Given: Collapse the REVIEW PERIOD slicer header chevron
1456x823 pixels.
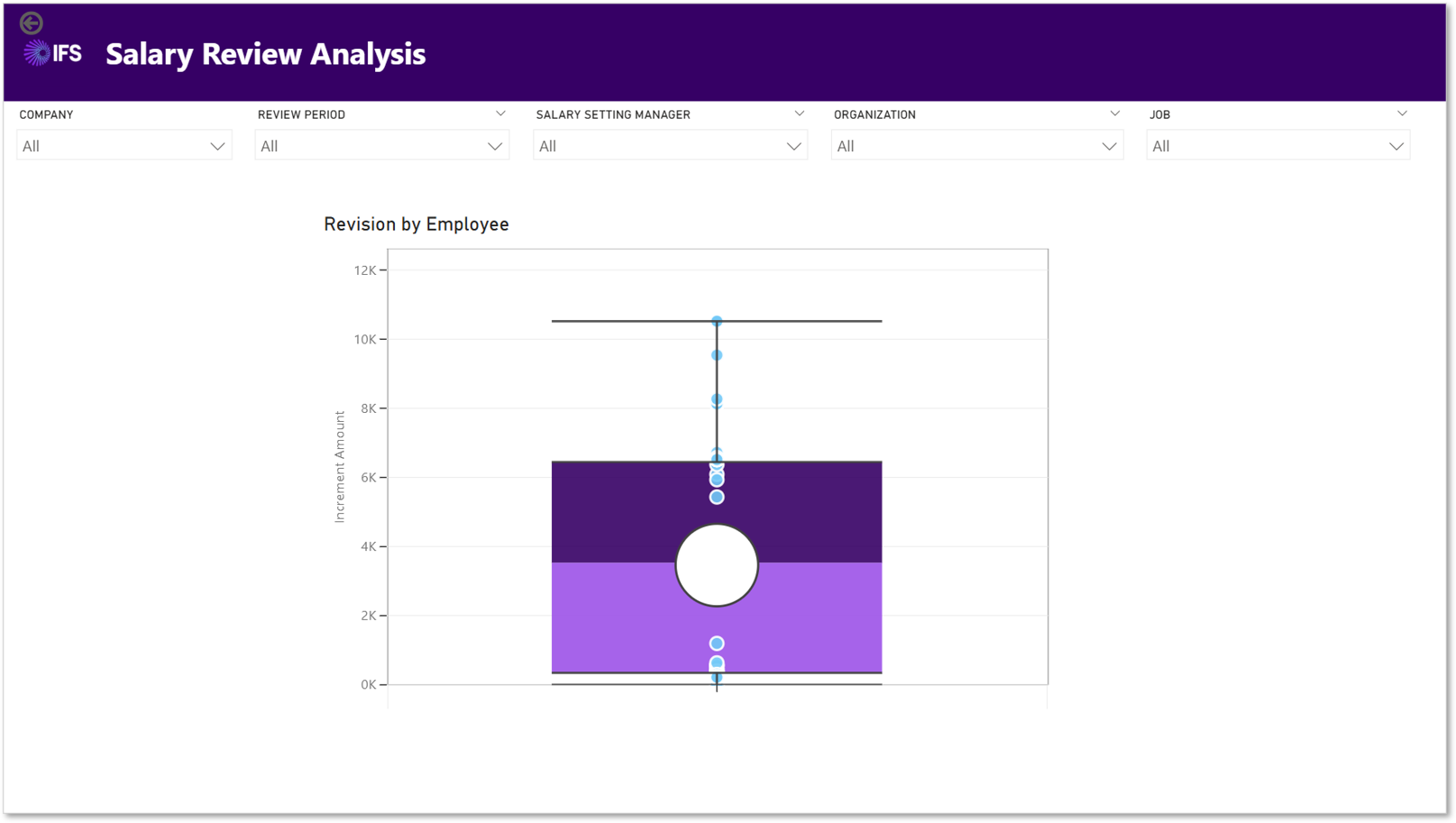Looking at the screenshot, I should click(x=500, y=114).
